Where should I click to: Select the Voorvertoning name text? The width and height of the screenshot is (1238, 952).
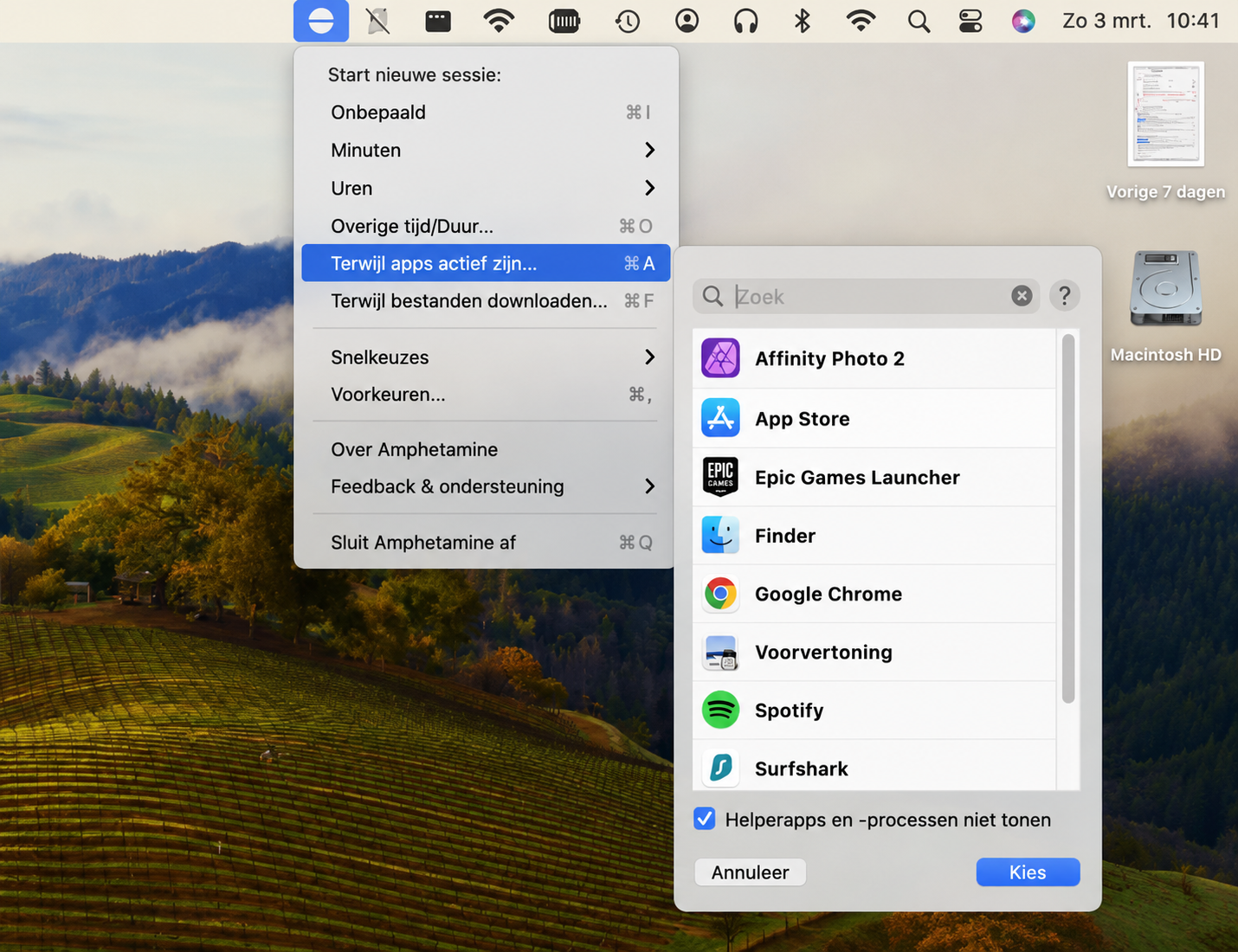[823, 653]
